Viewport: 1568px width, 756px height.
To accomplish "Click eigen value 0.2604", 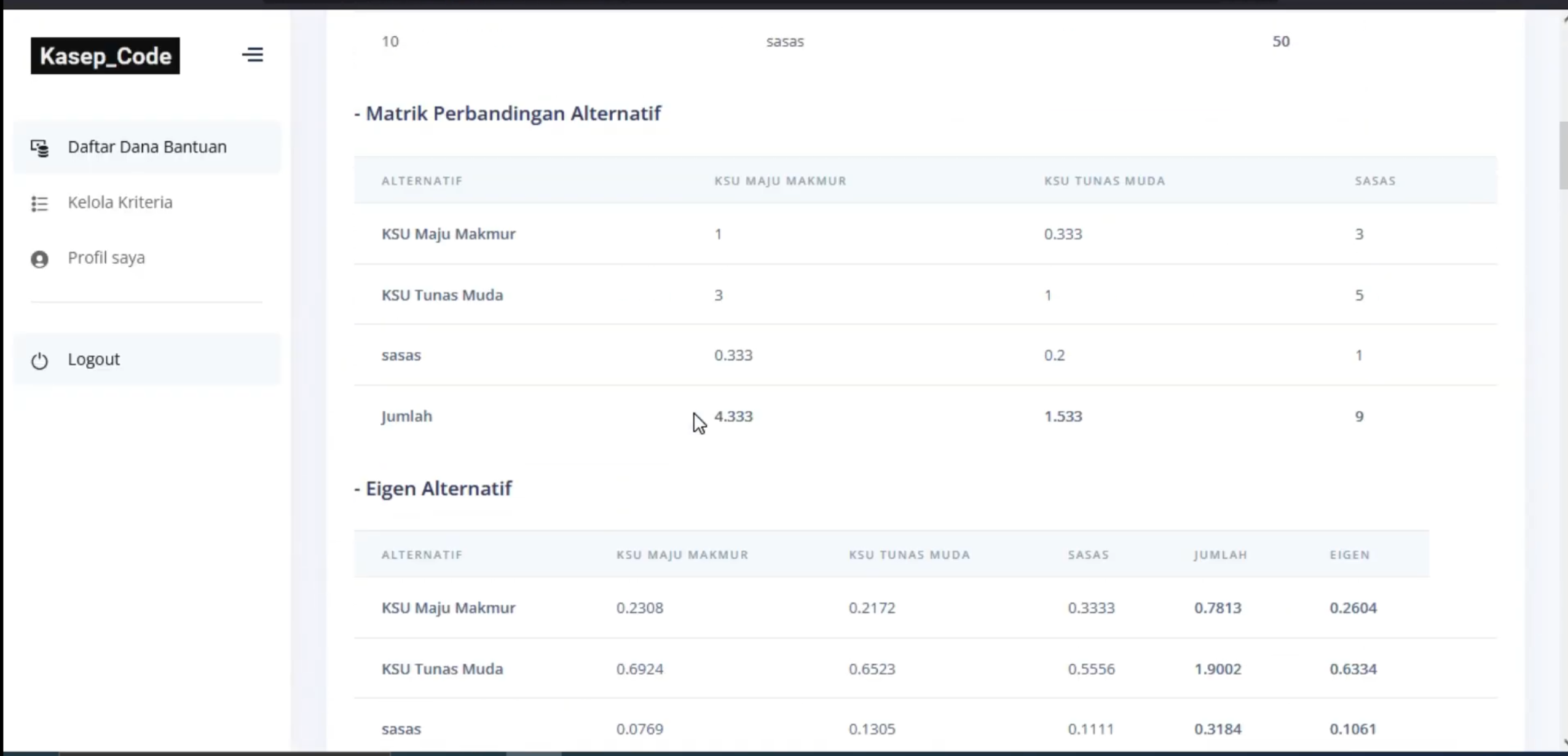I will pyautogui.click(x=1353, y=607).
